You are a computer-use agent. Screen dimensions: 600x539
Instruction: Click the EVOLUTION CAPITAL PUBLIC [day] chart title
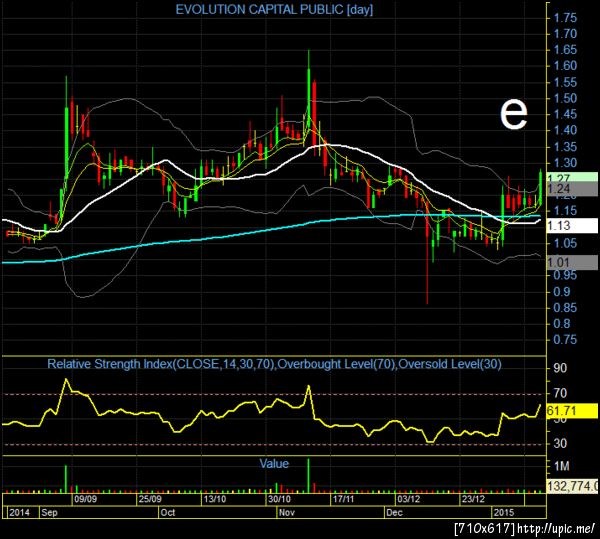[x=274, y=10]
